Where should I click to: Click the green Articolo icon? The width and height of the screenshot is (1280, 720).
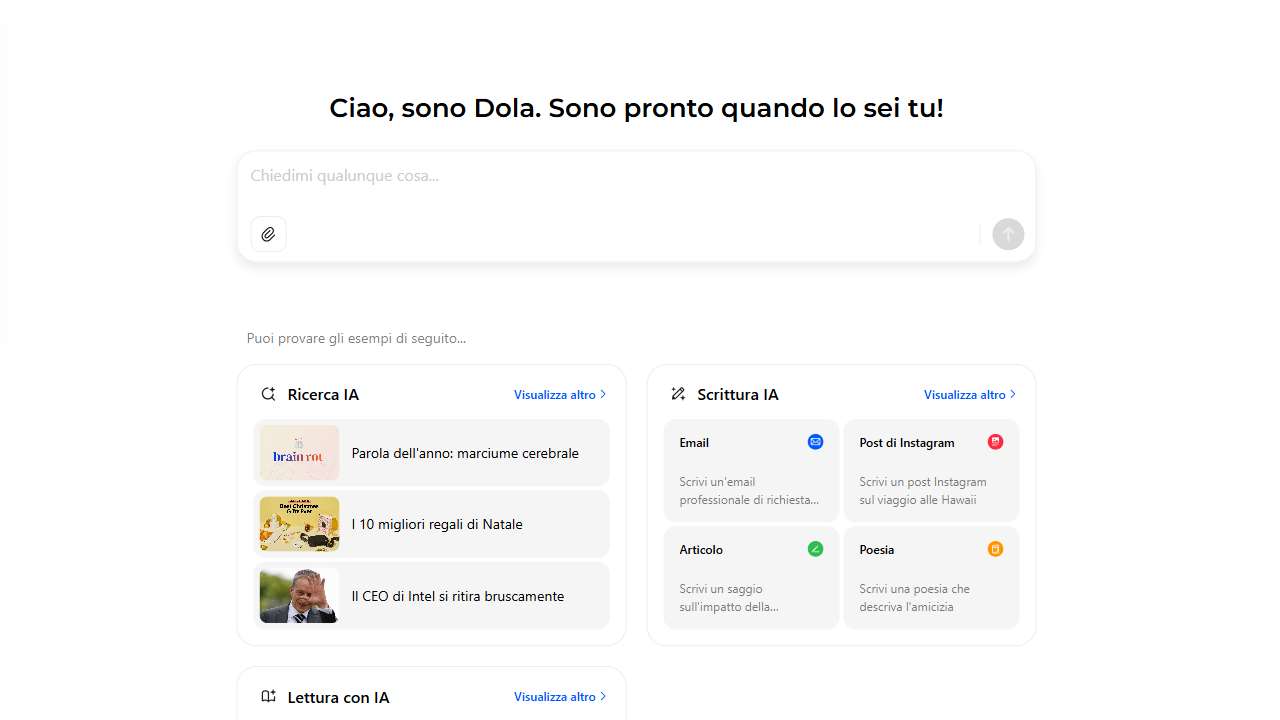pos(815,549)
